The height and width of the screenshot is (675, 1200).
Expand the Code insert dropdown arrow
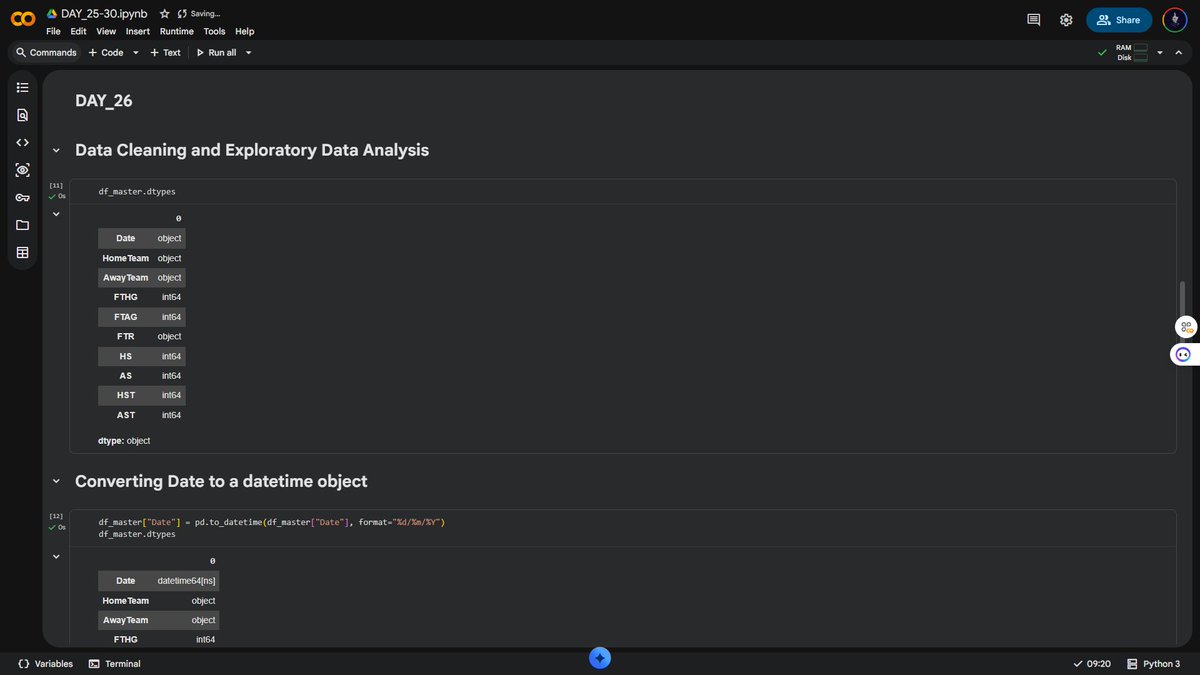[x=135, y=52]
